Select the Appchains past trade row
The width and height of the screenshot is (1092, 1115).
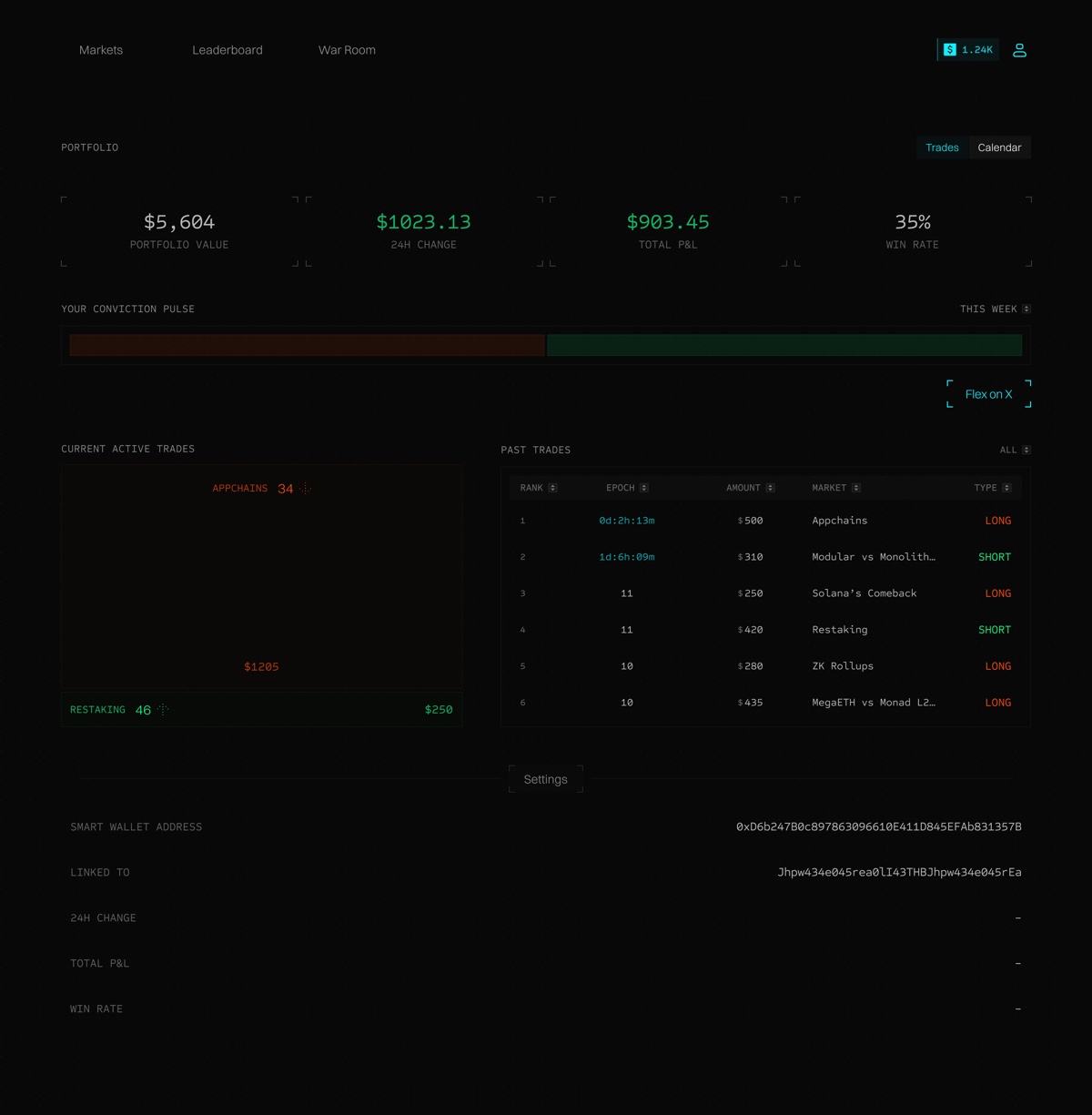tap(765, 521)
